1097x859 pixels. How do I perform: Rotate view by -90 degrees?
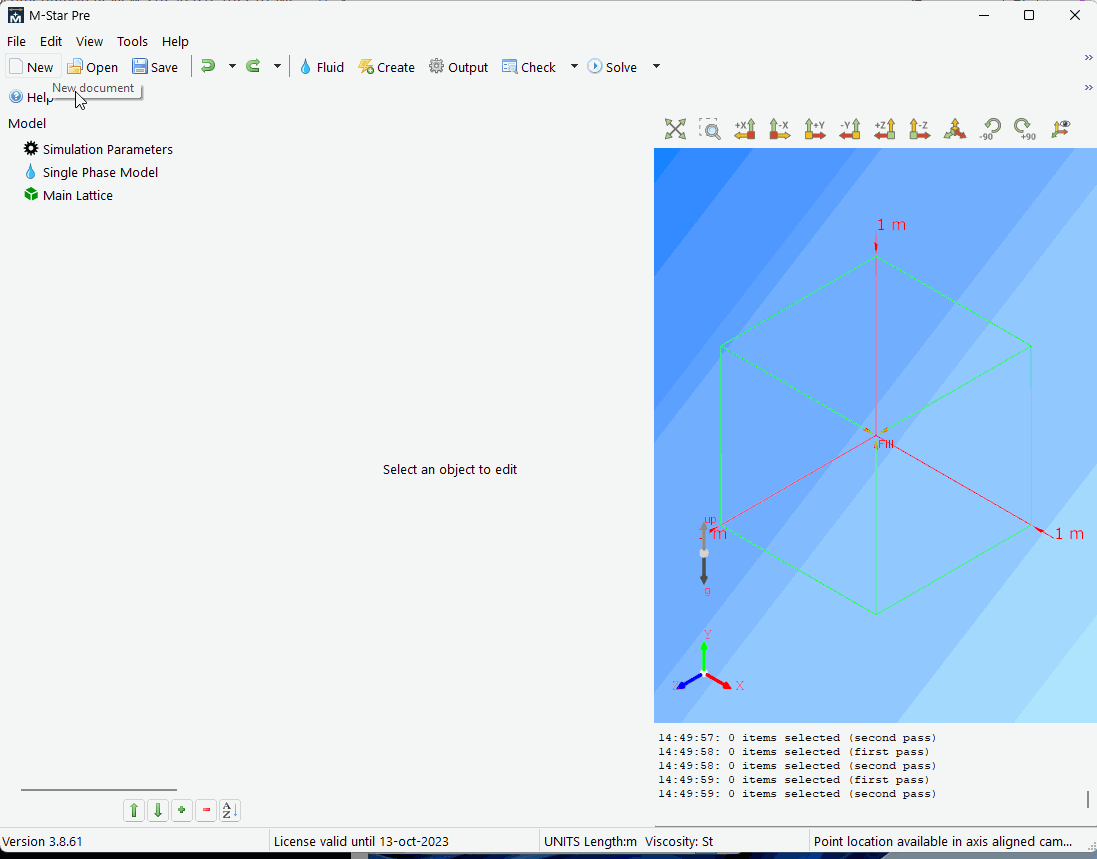tap(990, 129)
